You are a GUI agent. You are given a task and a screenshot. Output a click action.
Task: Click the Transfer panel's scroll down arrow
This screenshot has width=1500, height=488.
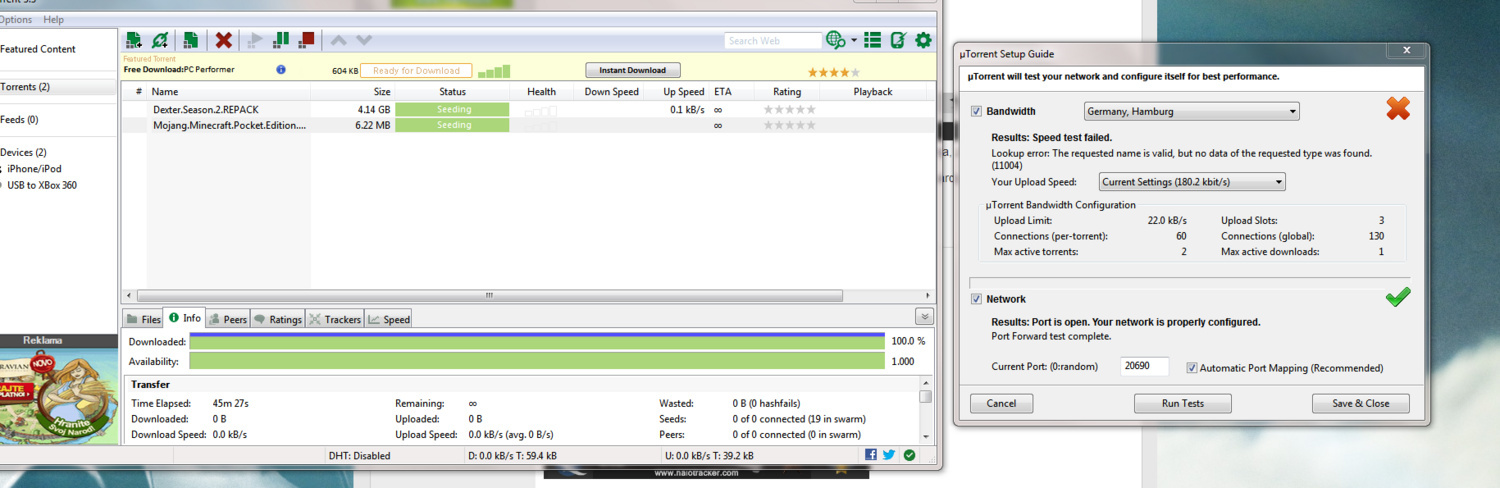pyautogui.click(x=926, y=437)
